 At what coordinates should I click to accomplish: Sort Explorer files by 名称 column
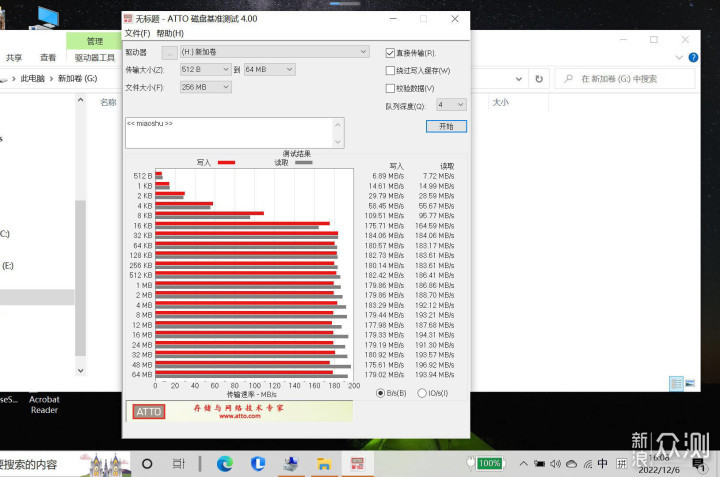[x=108, y=102]
